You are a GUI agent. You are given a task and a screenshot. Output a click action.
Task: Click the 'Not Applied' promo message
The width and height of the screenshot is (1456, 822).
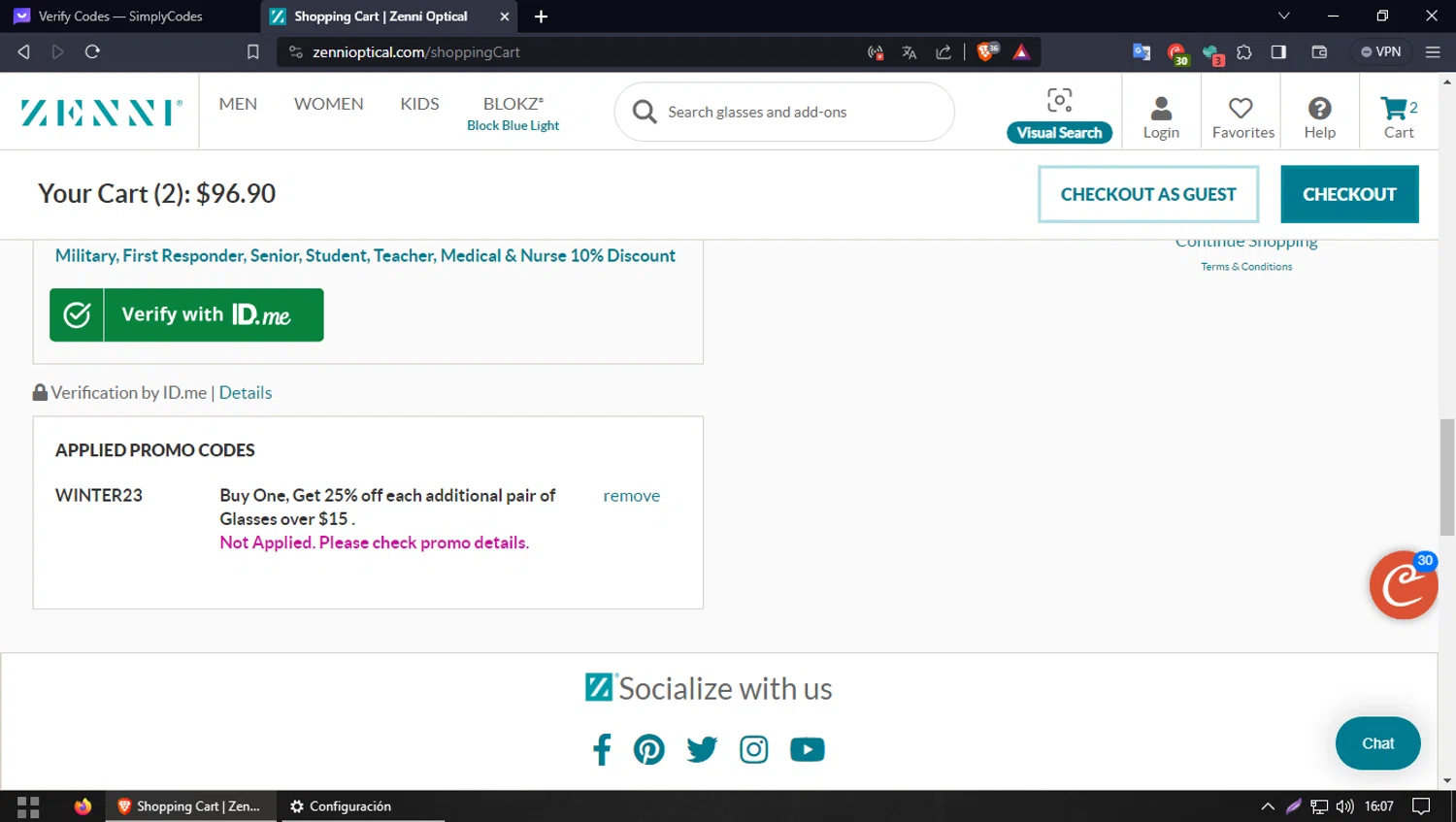[374, 543]
